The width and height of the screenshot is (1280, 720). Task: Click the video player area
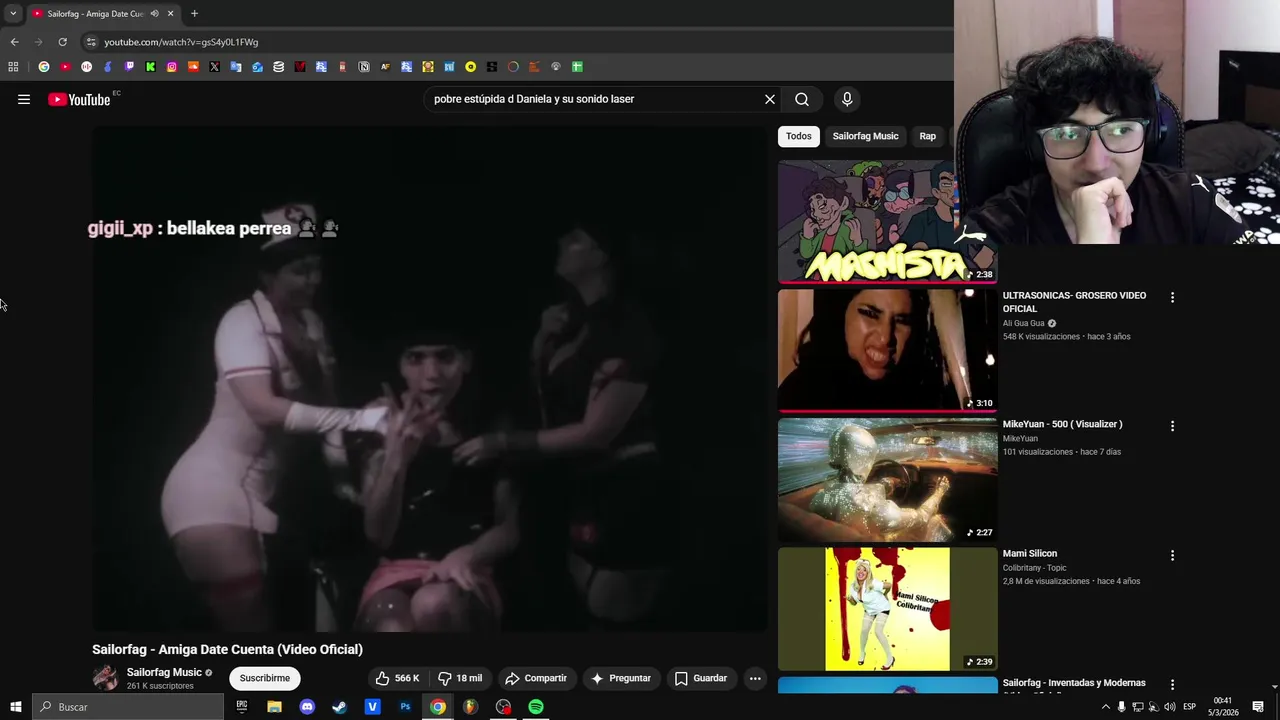(x=430, y=380)
